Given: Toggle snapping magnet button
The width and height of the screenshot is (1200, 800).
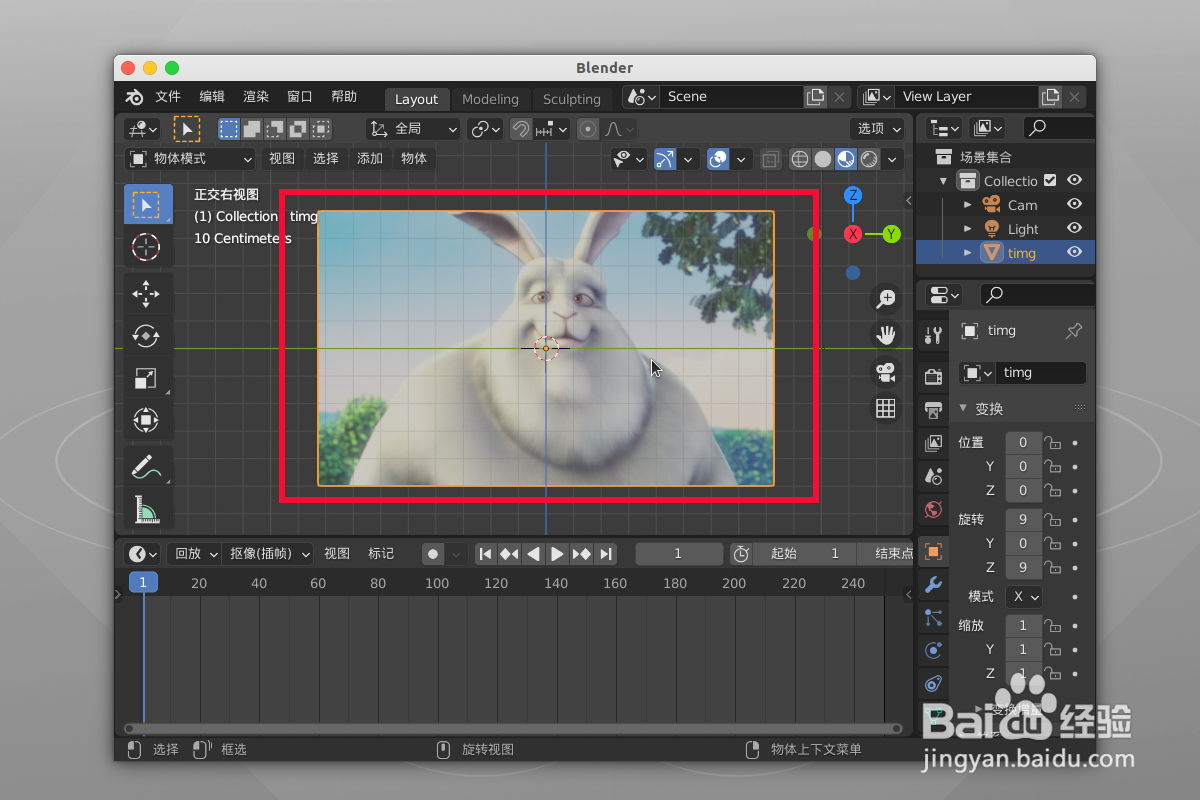Looking at the screenshot, I should [x=521, y=129].
